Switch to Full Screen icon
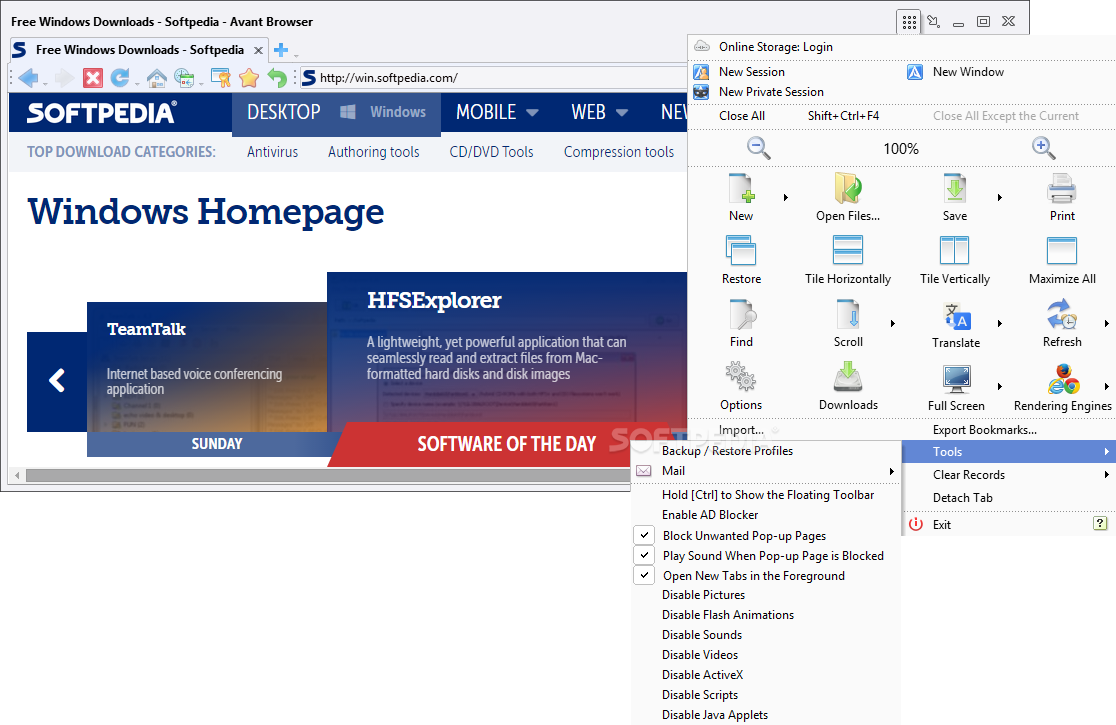This screenshot has width=1116, height=725. [957, 379]
